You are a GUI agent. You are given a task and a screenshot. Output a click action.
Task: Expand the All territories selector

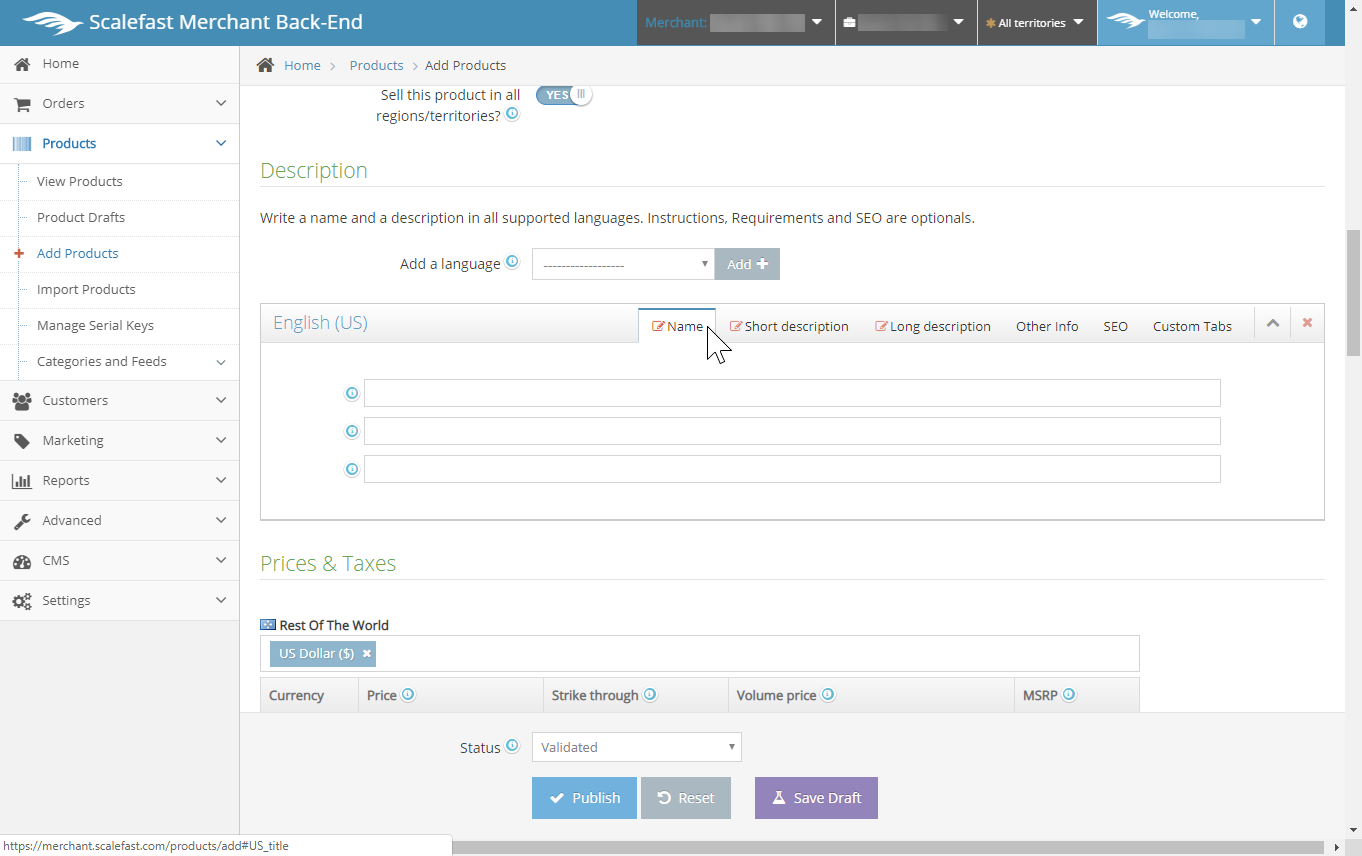coord(1036,22)
